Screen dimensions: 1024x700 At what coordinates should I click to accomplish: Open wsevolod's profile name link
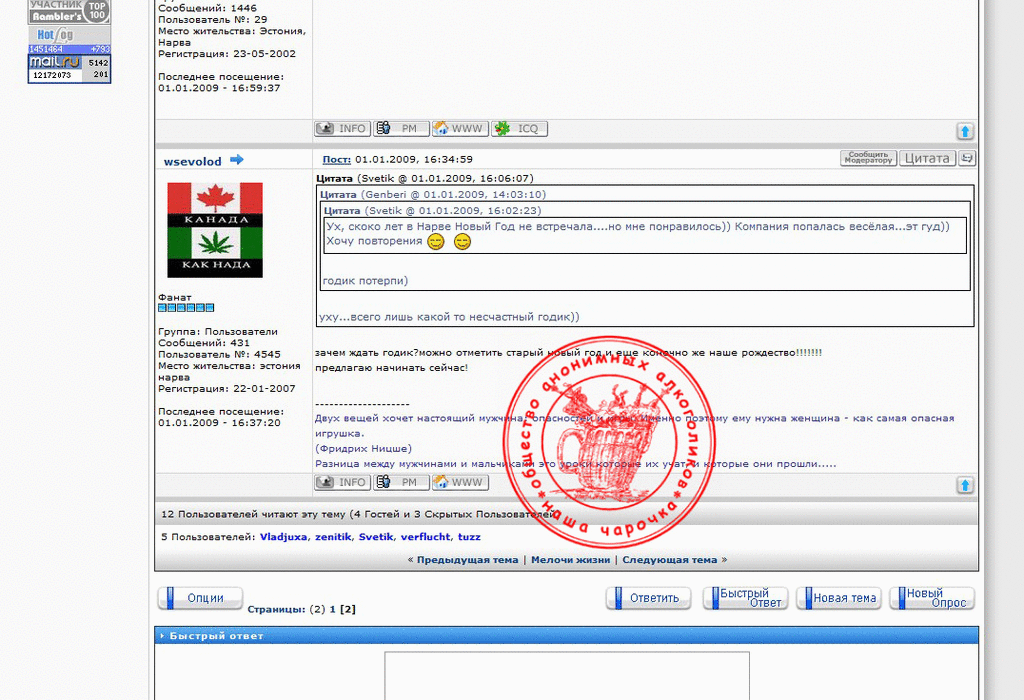192,161
